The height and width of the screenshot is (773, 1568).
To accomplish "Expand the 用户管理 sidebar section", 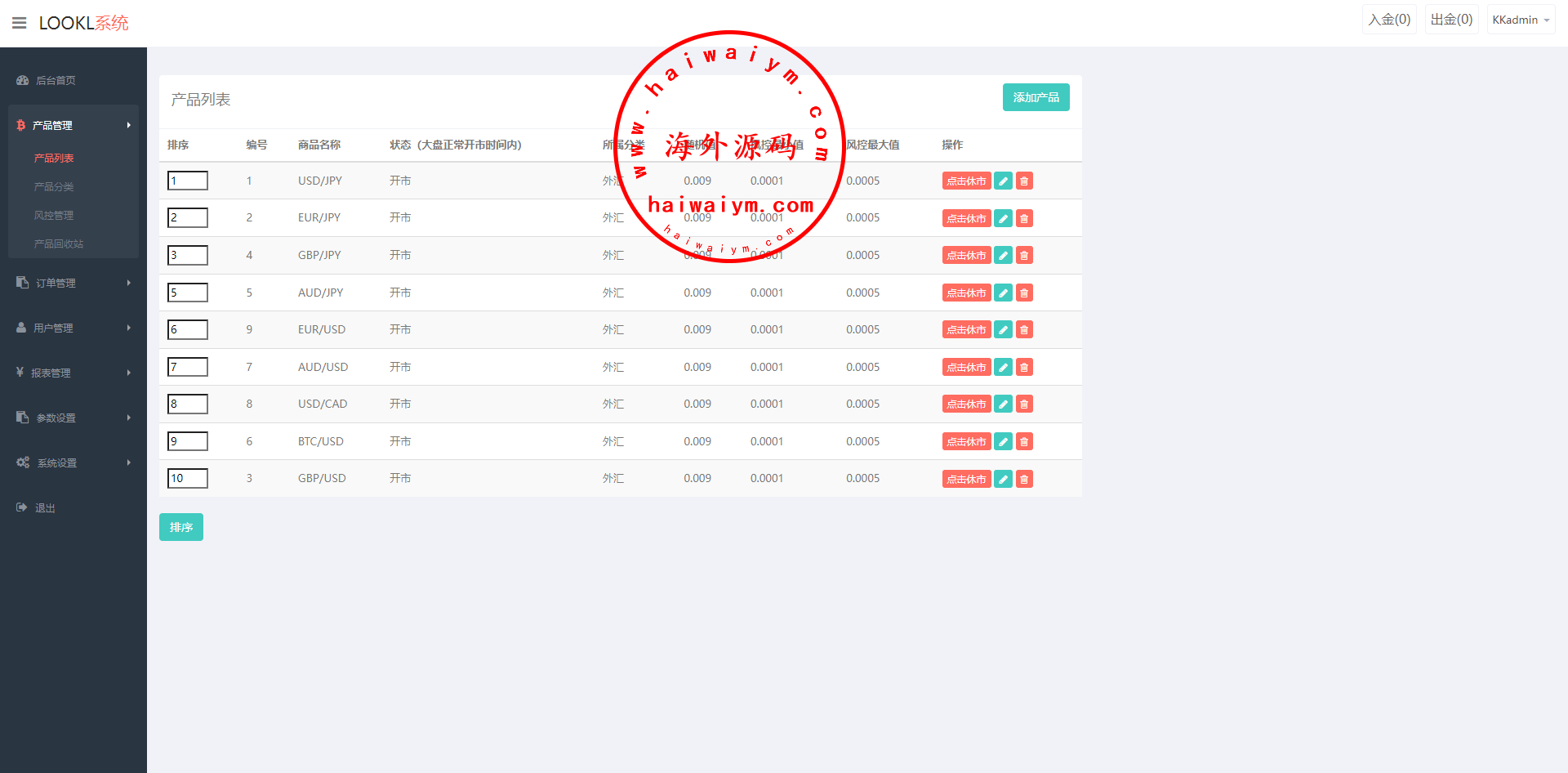I will 73,328.
